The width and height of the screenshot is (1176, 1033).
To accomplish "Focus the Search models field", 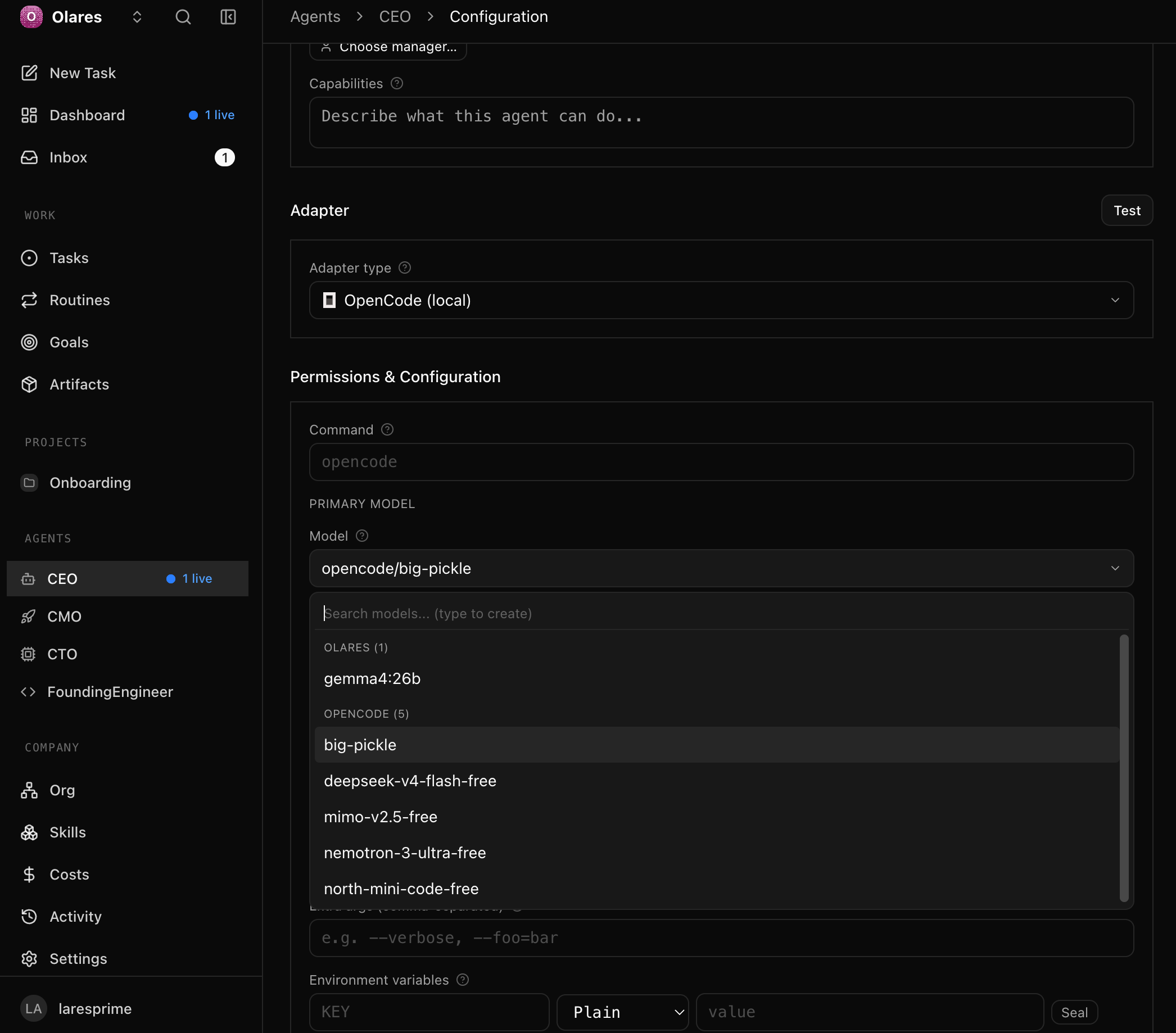I will coord(721,614).
